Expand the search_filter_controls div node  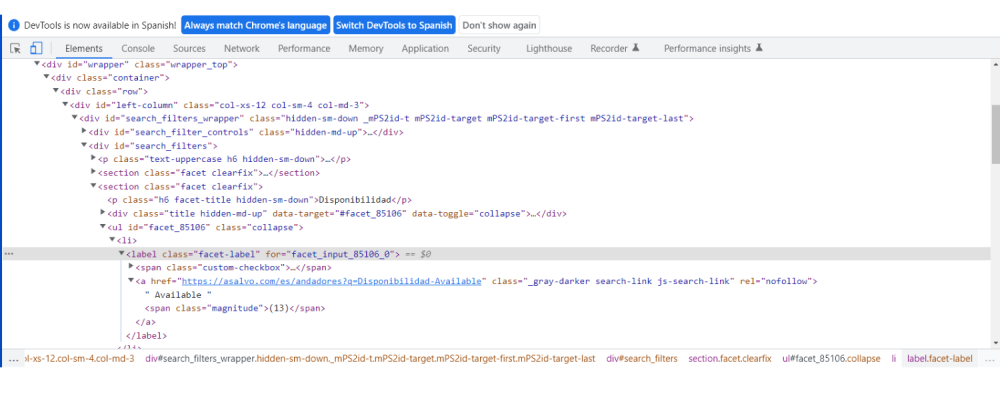(84, 131)
